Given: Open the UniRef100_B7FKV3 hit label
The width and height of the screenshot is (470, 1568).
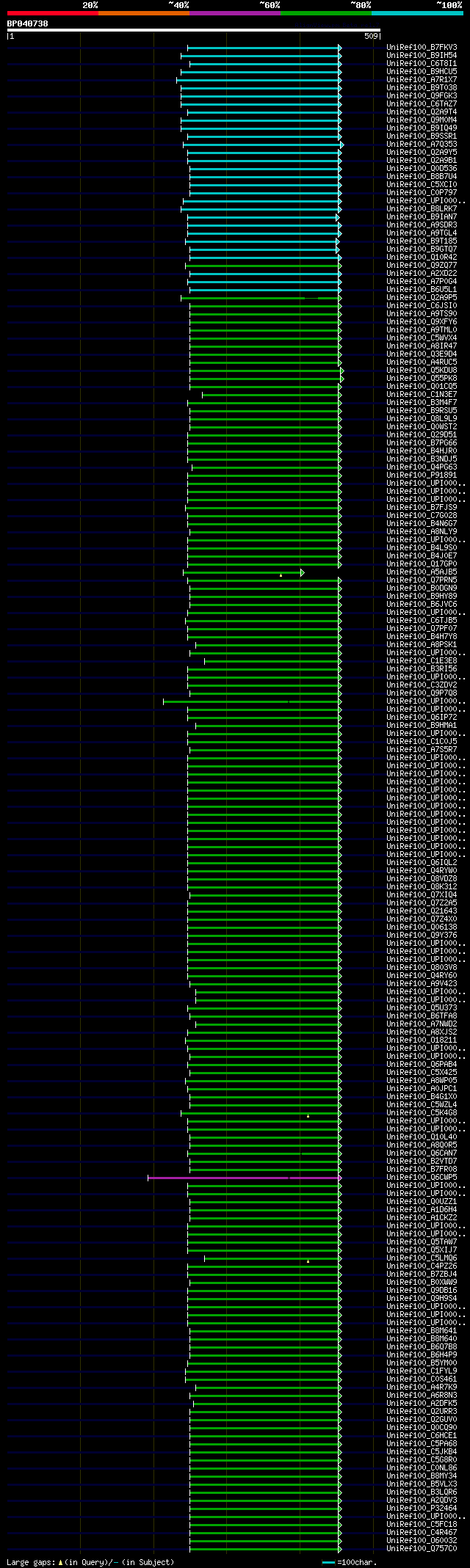Looking at the screenshot, I should 422,48.
